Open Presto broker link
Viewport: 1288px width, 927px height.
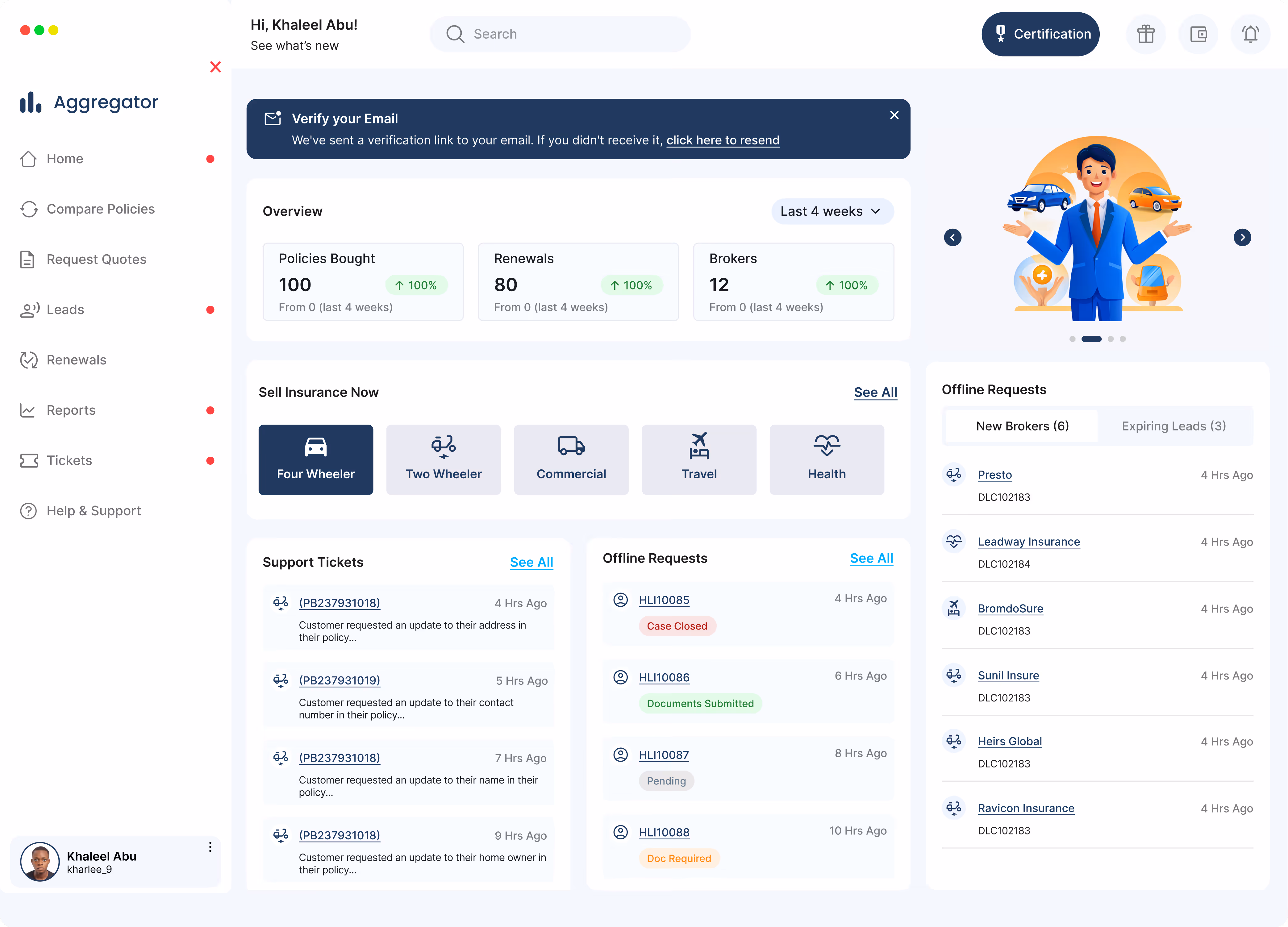point(995,475)
